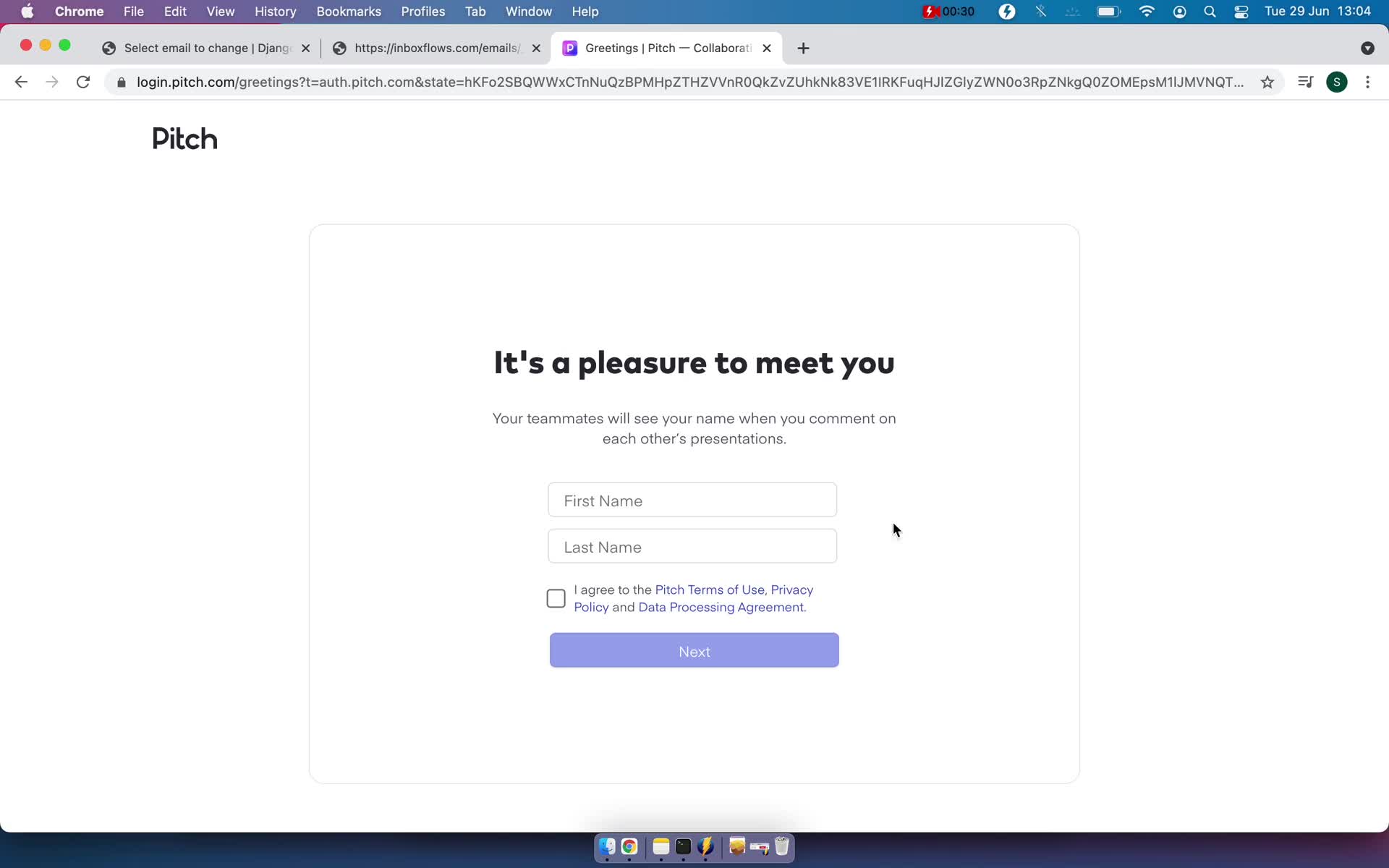Click the Bookmarks menu item
The height and width of the screenshot is (868, 1389).
tap(349, 11)
